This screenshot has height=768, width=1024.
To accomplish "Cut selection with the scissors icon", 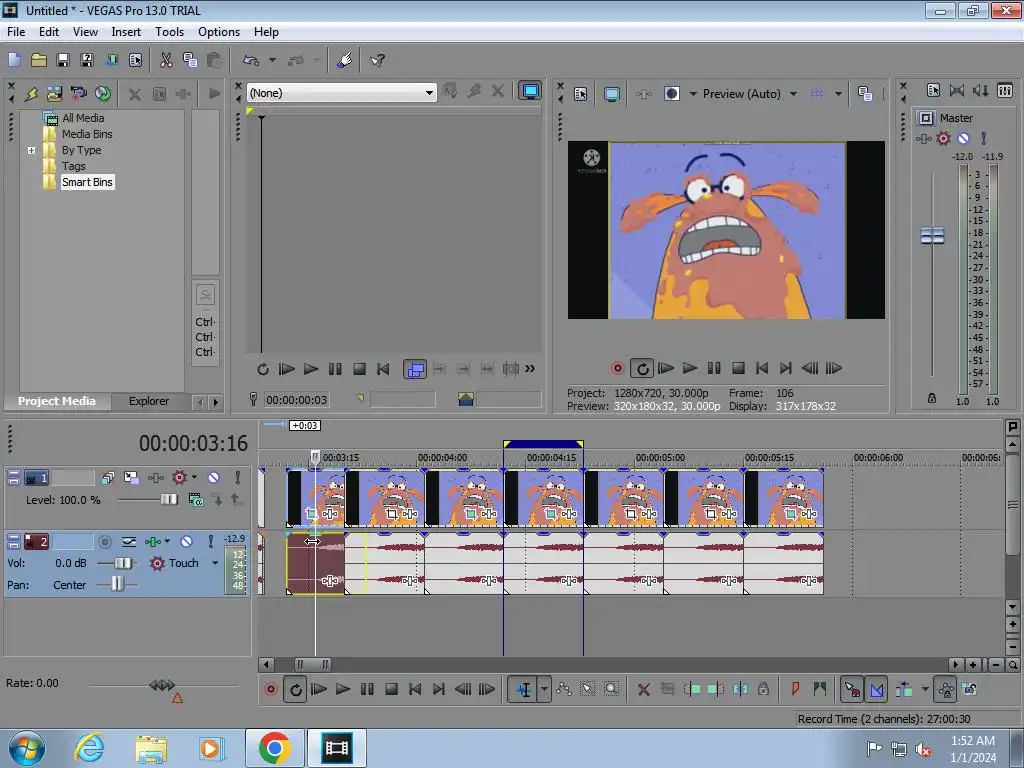I will [166, 60].
